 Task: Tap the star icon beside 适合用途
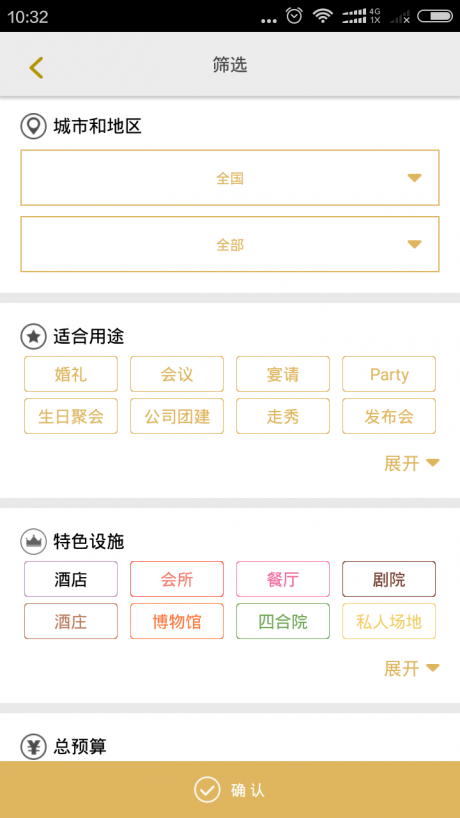tap(33, 337)
